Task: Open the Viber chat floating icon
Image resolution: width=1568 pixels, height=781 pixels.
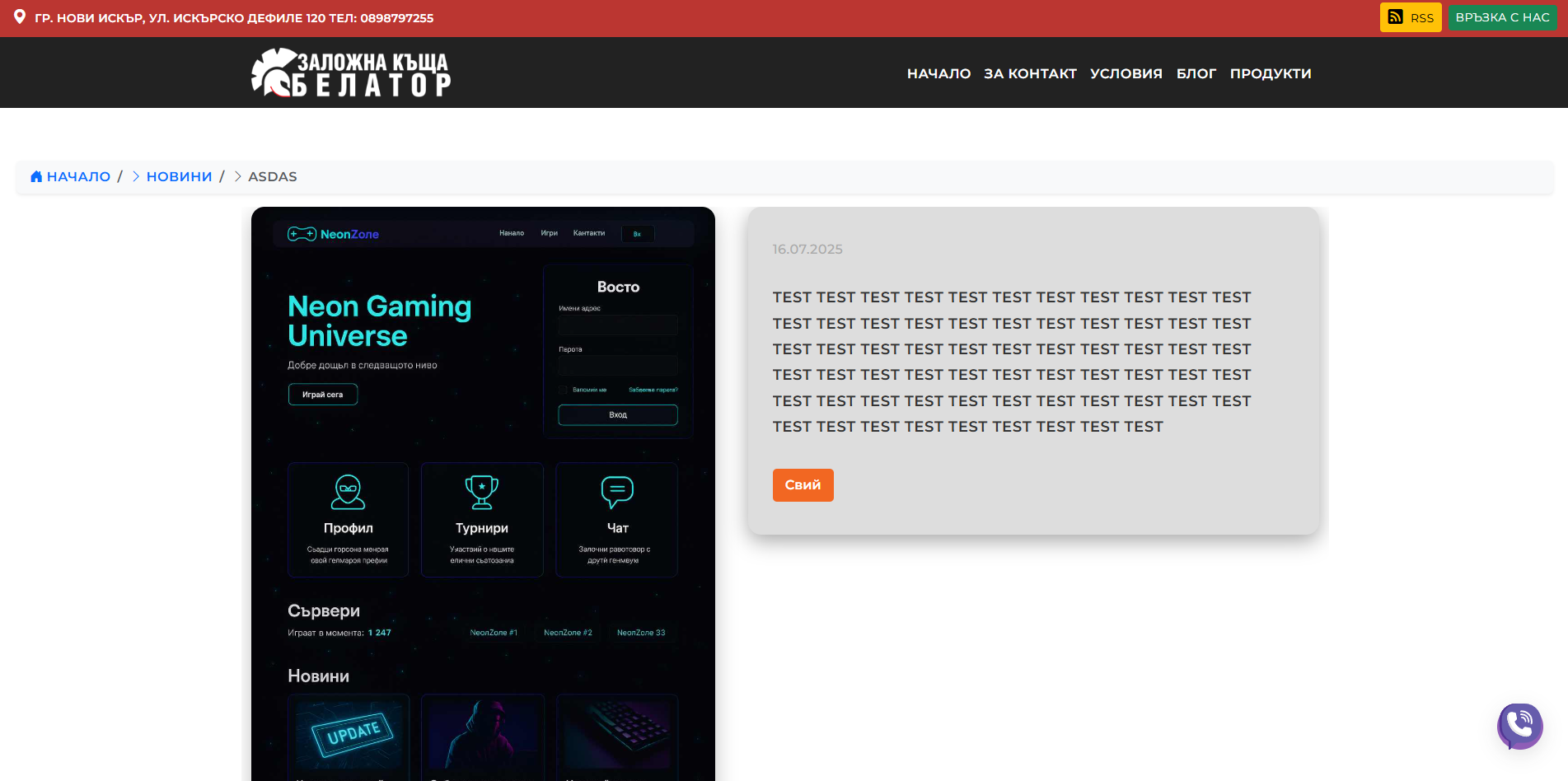Action: (1519, 726)
